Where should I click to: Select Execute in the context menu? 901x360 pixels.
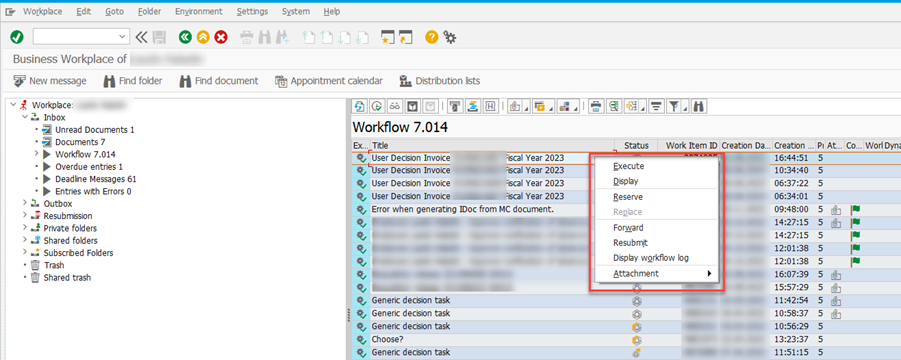(x=629, y=166)
